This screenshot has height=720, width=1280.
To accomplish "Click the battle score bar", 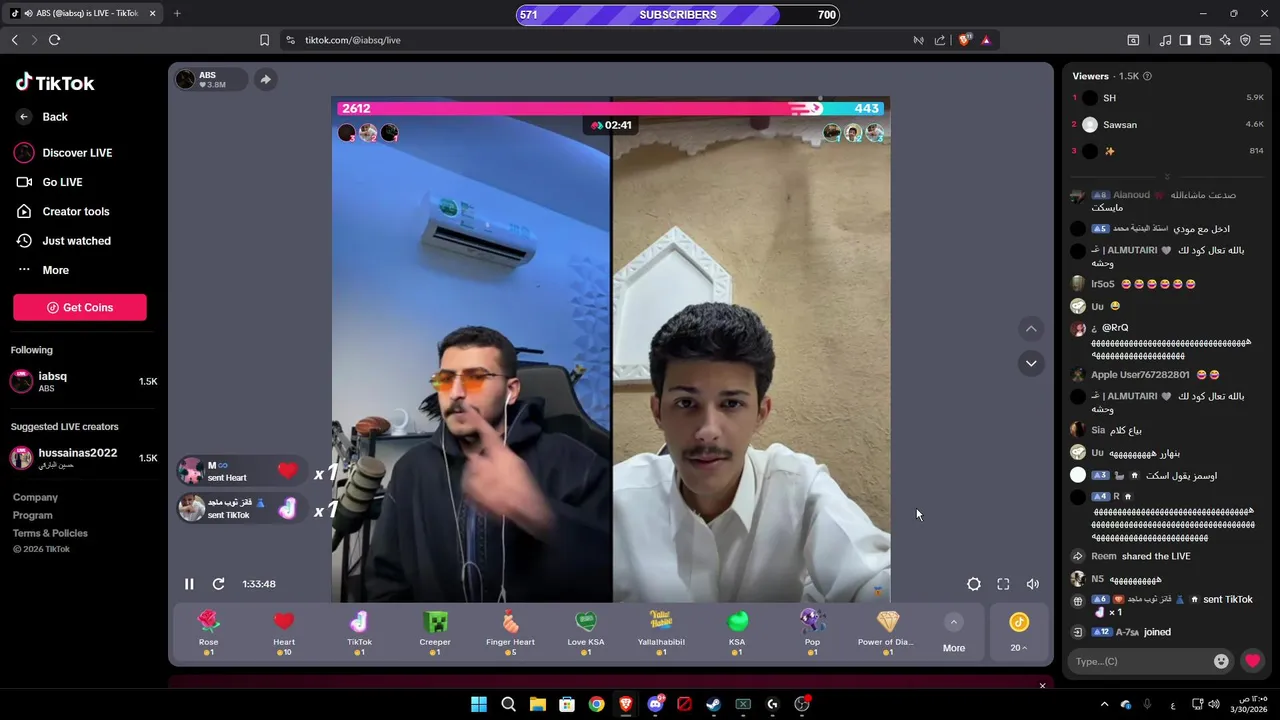I will point(610,108).
